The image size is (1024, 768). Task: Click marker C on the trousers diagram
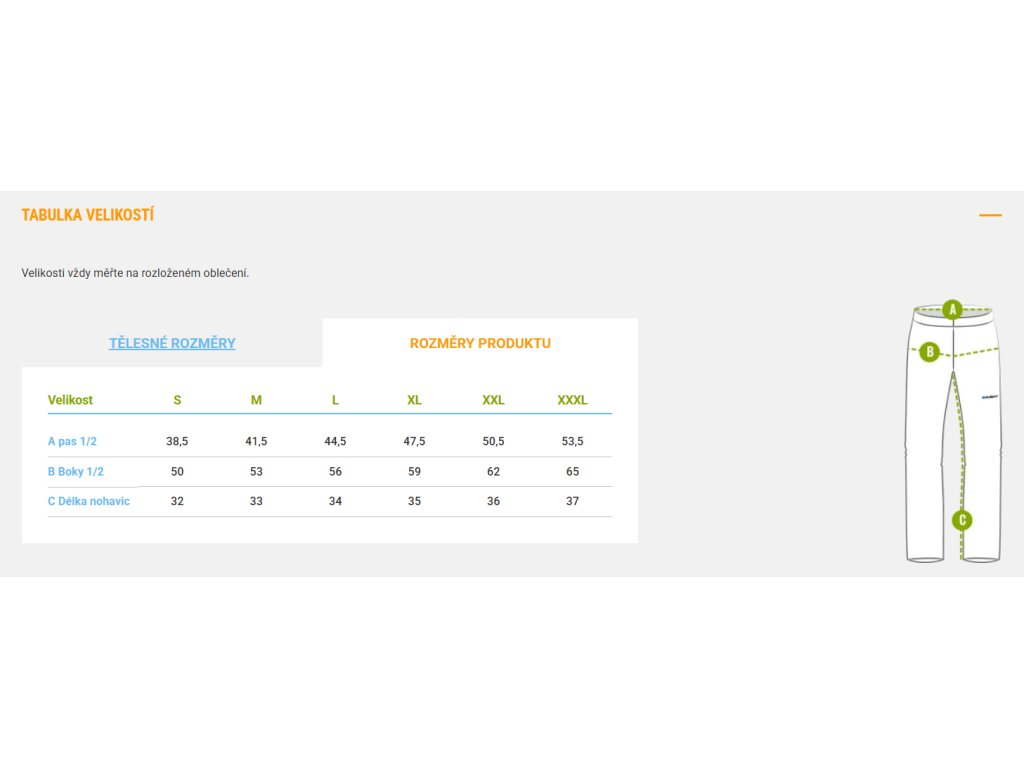coord(962,520)
